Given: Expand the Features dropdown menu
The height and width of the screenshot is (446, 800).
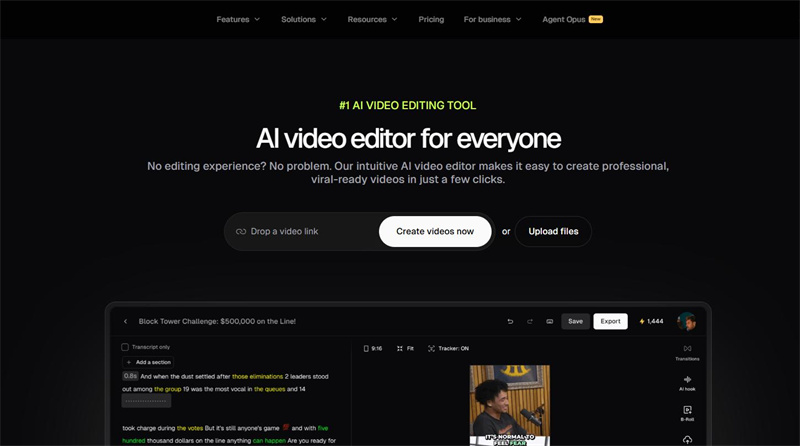Looking at the screenshot, I should (x=238, y=19).
